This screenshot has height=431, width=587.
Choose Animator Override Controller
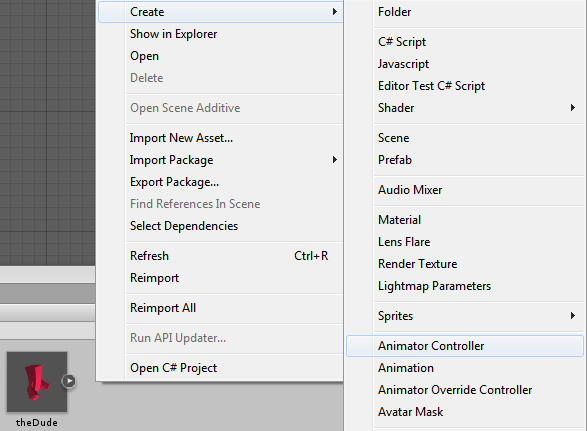(x=455, y=390)
